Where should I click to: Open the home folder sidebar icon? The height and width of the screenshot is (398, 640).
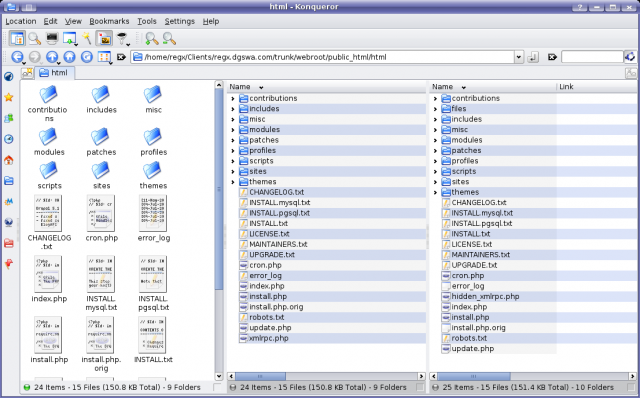coord(9,160)
